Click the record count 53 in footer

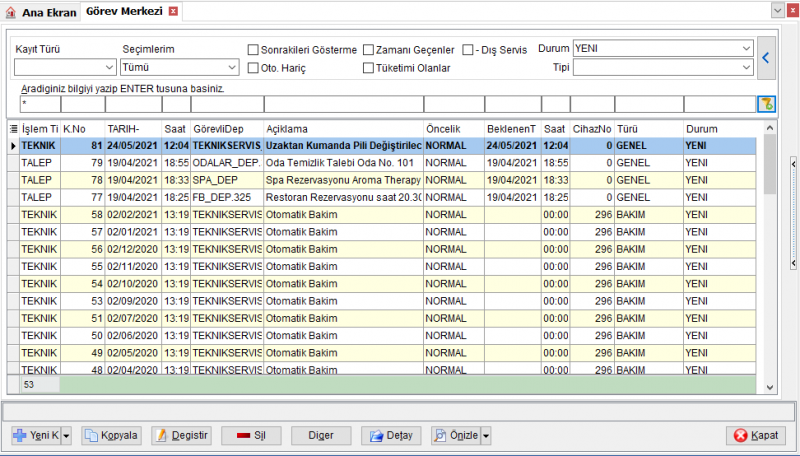[40, 385]
